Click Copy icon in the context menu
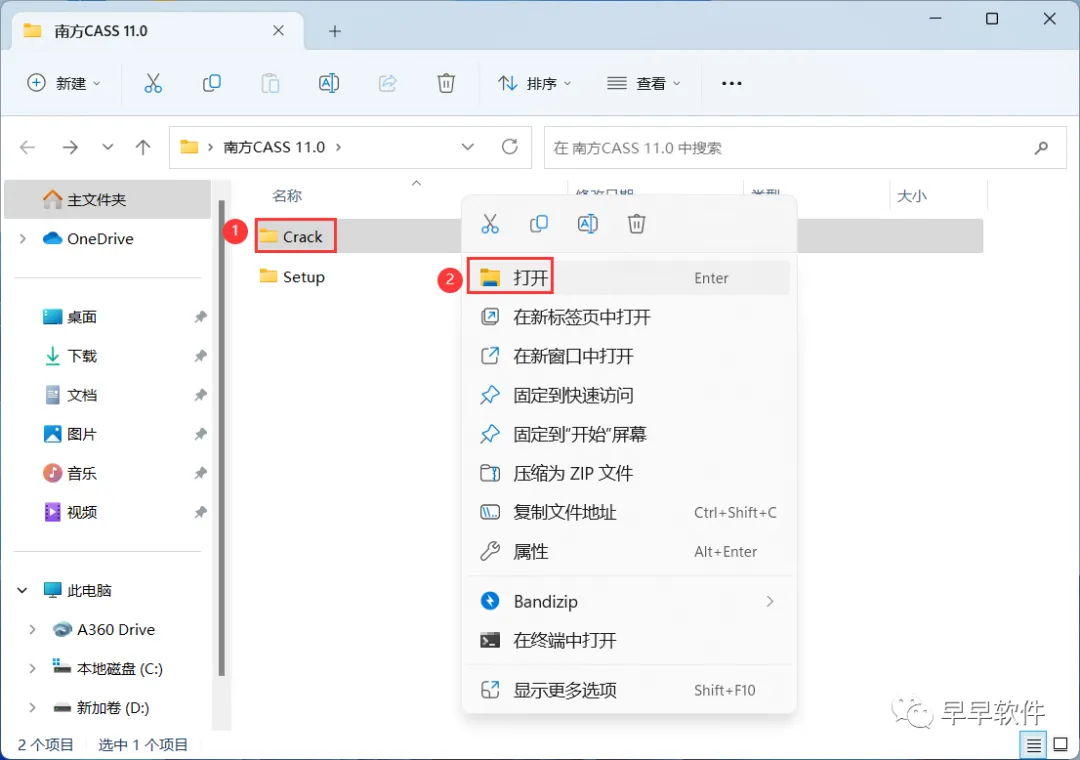 [539, 224]
